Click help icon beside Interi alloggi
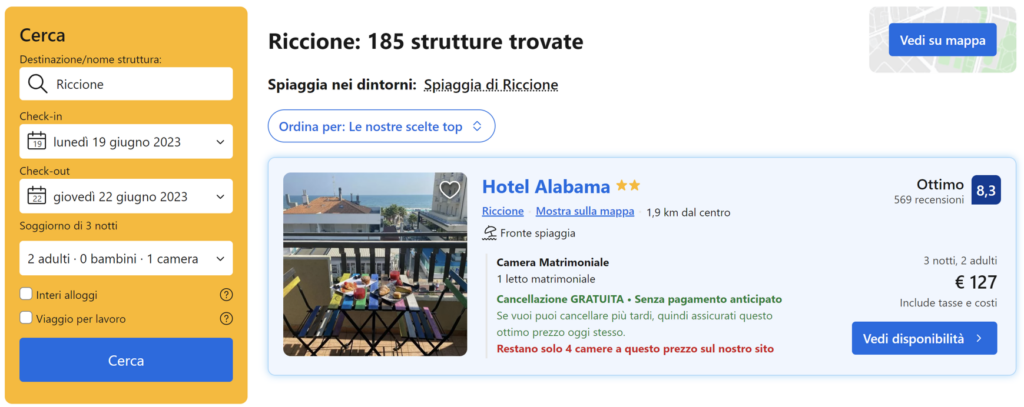Viewport: 1024px width, 407px height. point(226,295)
